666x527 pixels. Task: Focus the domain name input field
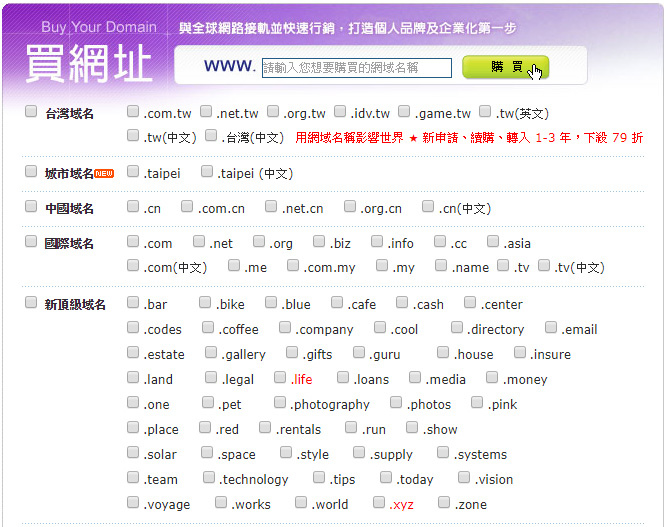[x=356, y=68]
